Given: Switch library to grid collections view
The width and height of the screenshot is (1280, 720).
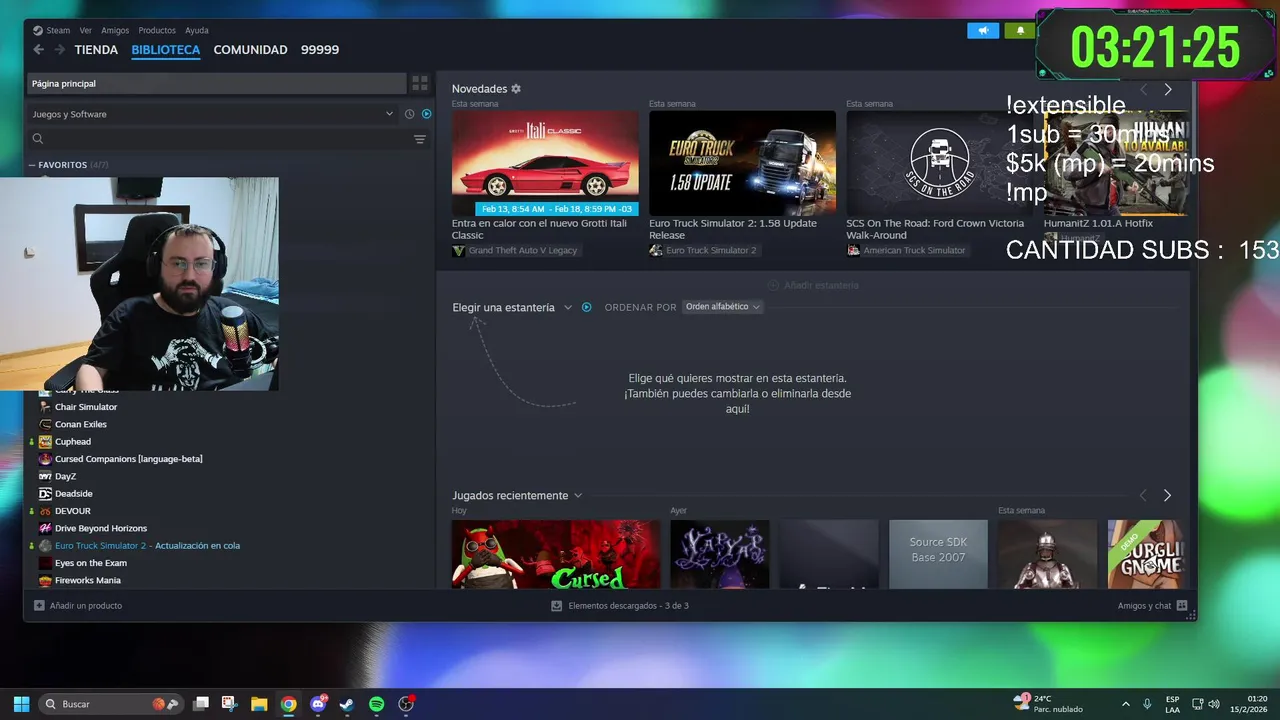Looking at the screenshot, I should [420, 83].
